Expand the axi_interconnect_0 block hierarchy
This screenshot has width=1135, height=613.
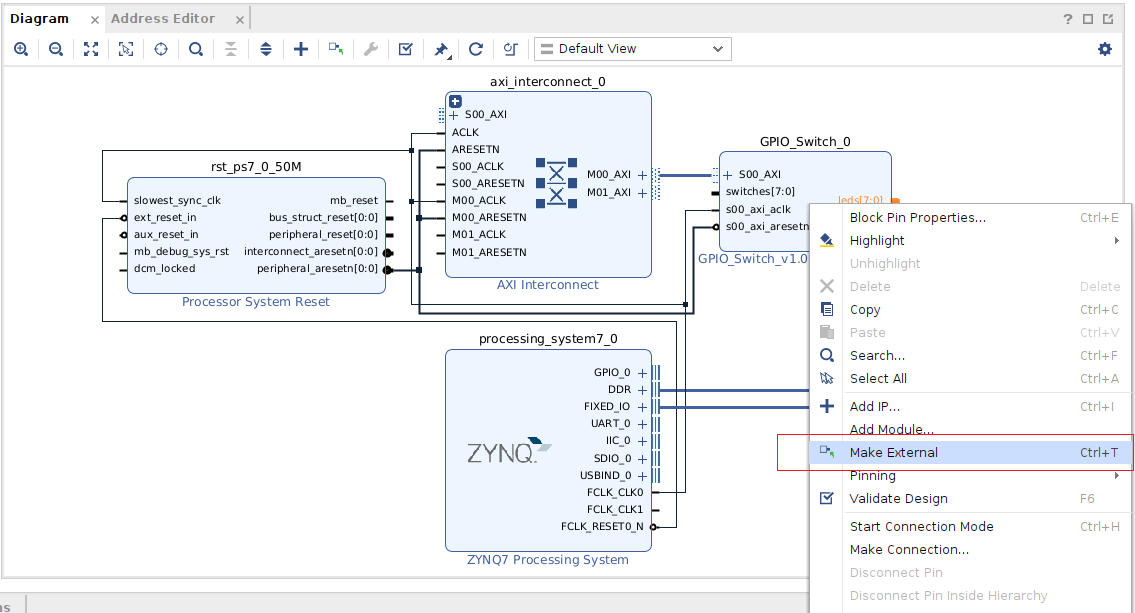pos(455,101)
